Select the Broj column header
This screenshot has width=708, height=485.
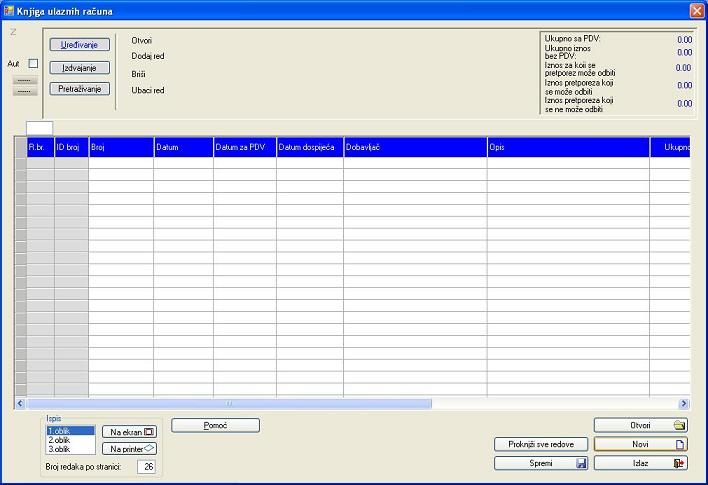tap(121, 147)
